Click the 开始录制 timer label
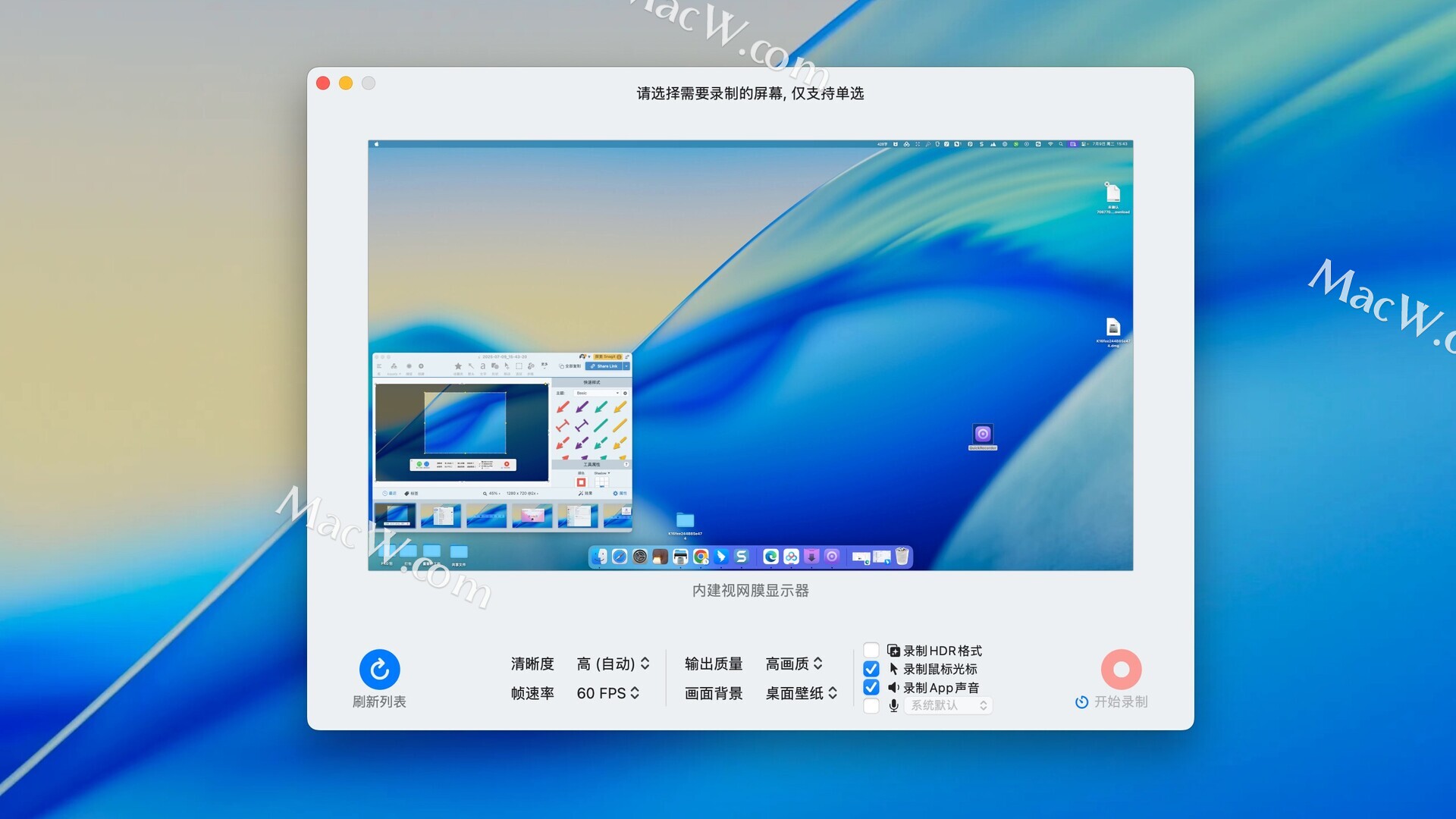 click(x=1112, y=702)
